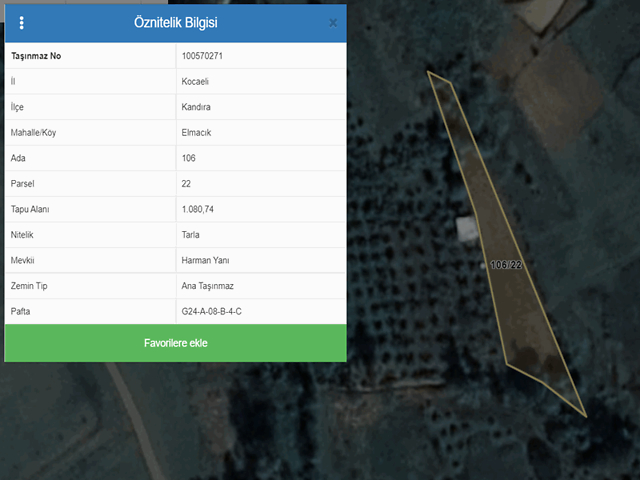Click the Ada value 106
Screen dimensions: 640x480
[x=189, y=159]
